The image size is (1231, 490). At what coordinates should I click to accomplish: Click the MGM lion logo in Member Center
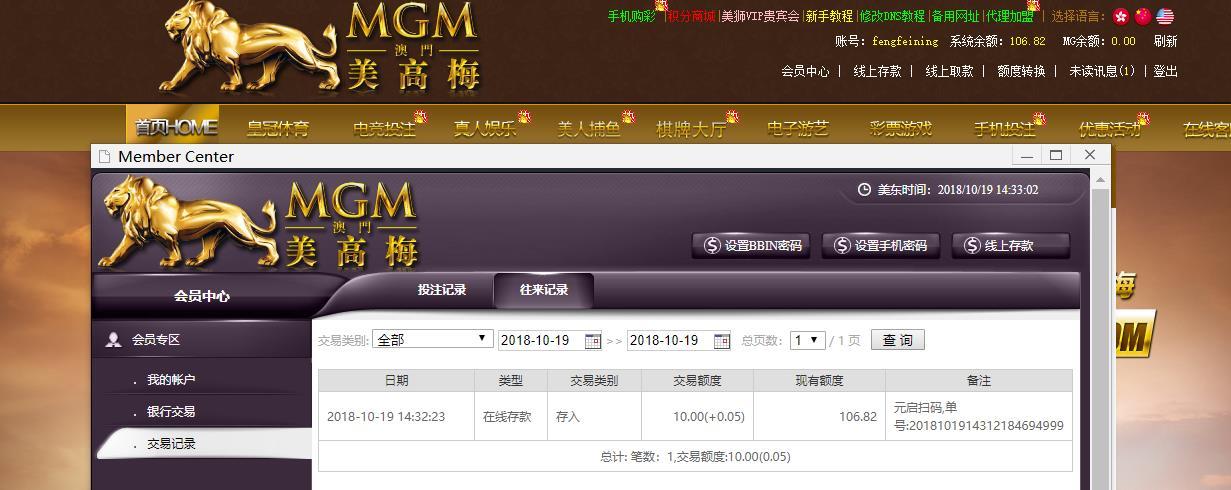[x=260, y=220]
